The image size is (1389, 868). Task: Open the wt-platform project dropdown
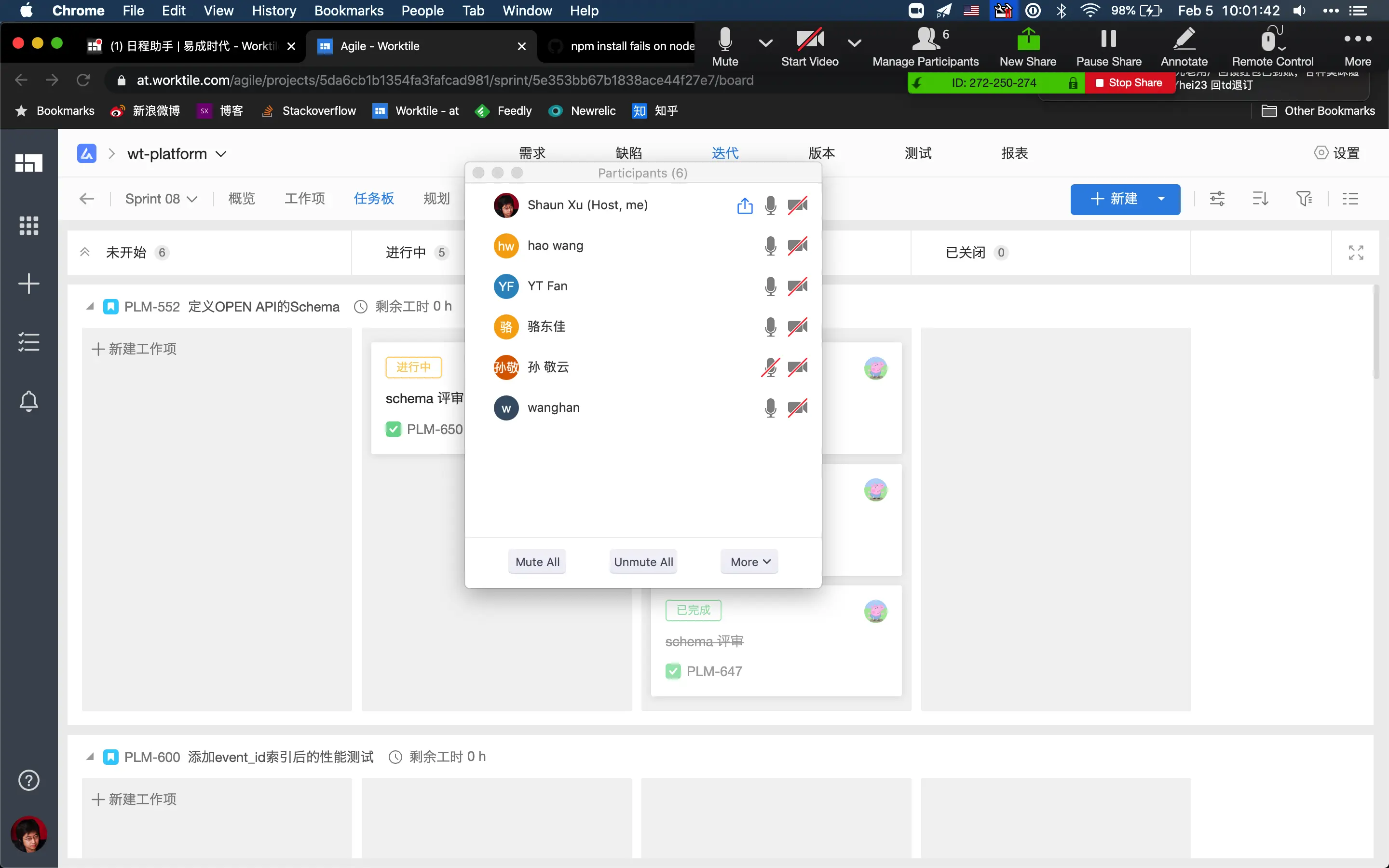pyautogui.click(x=177, y=154)
